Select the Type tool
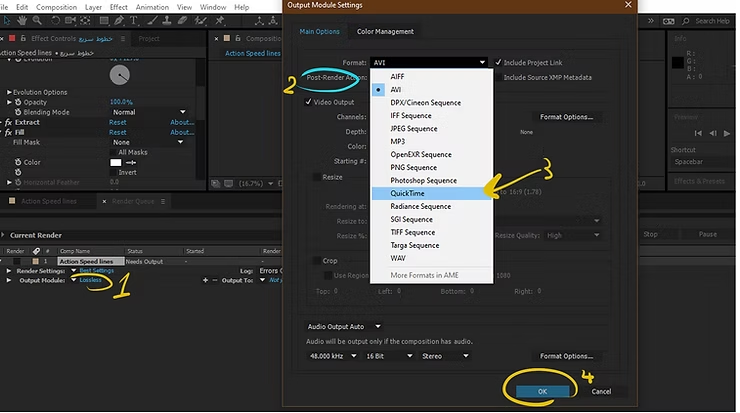Image resolution: width=740 pixels, height=413 pixels. pyautogui.click(x=134, y=20)
